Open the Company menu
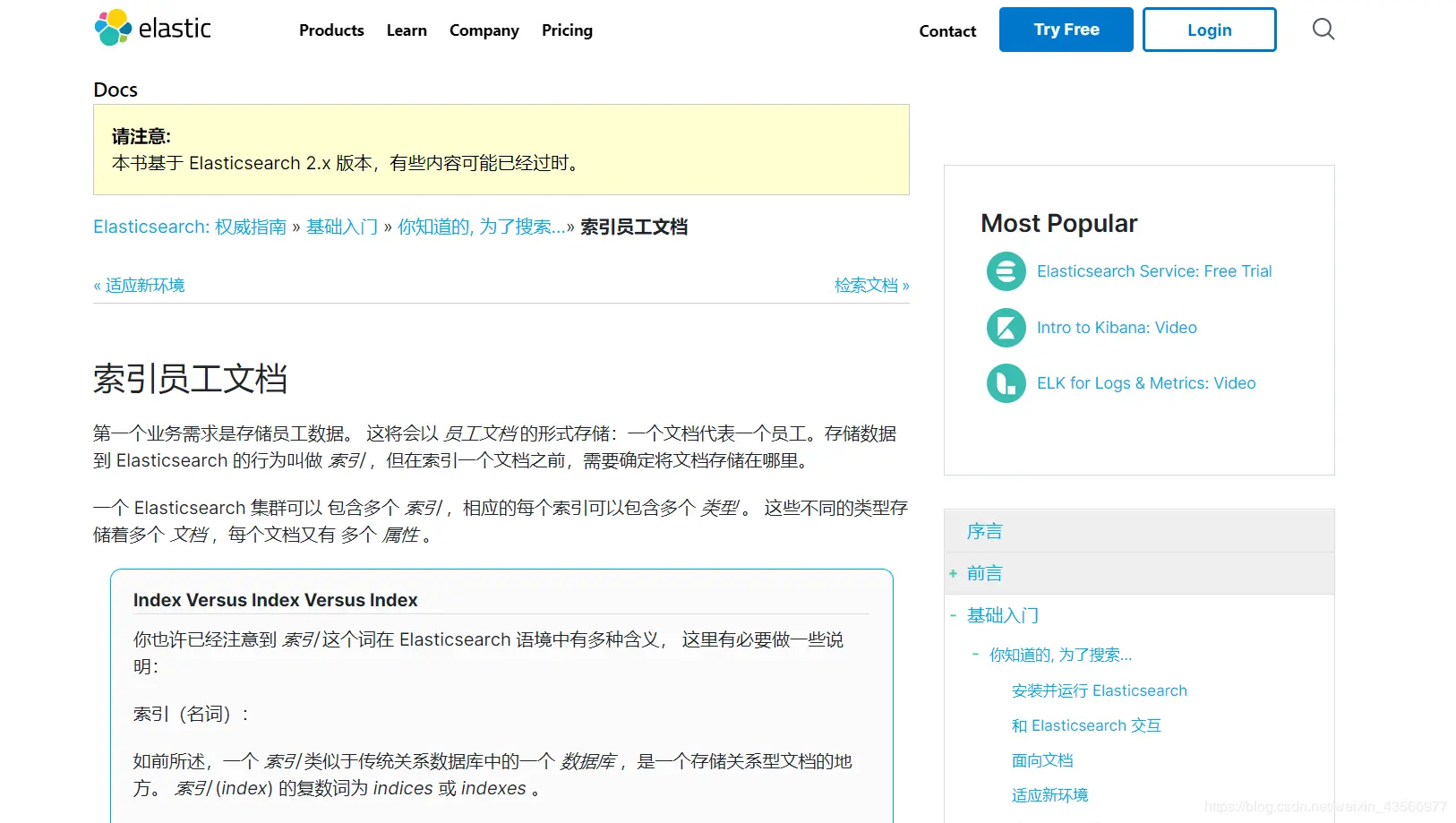 click(484, 30)
